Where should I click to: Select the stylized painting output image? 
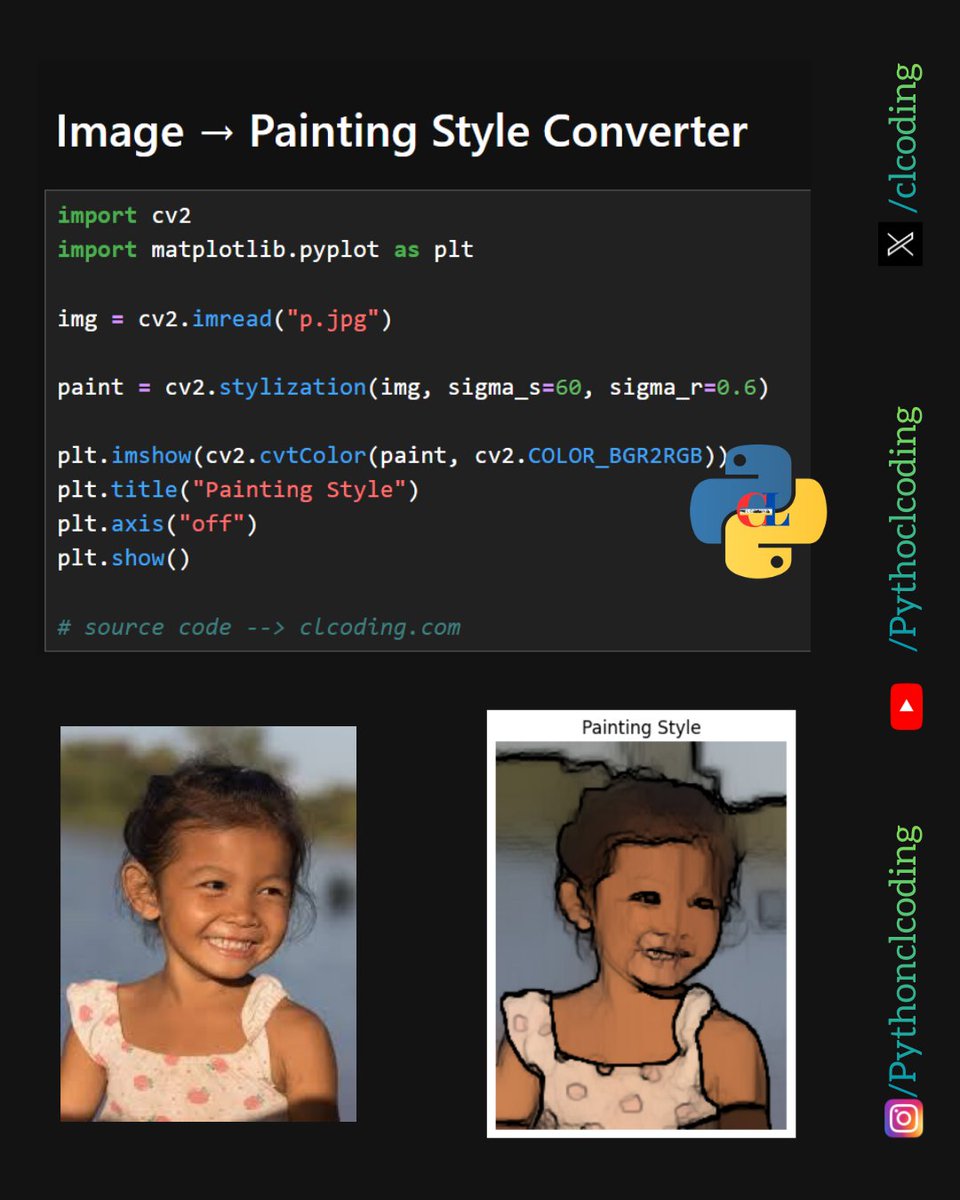coord(641,936)
